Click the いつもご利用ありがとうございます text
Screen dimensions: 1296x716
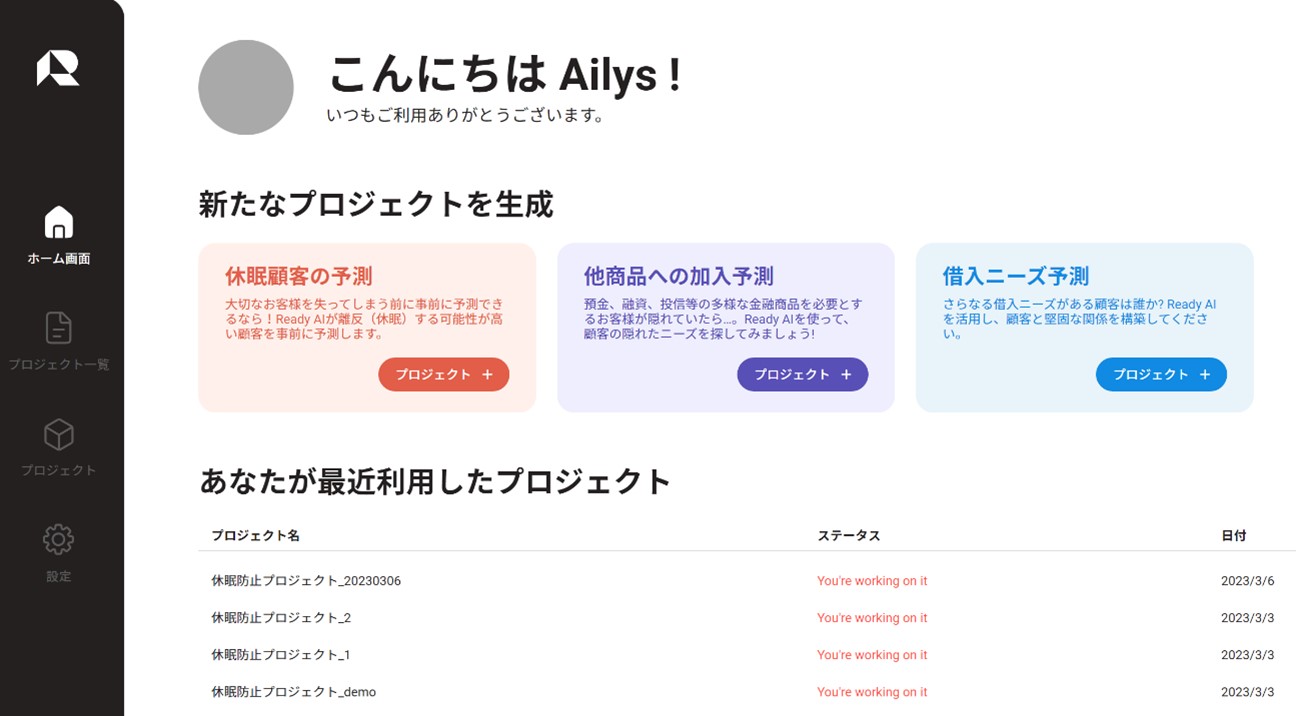click(x=466, y=116)
